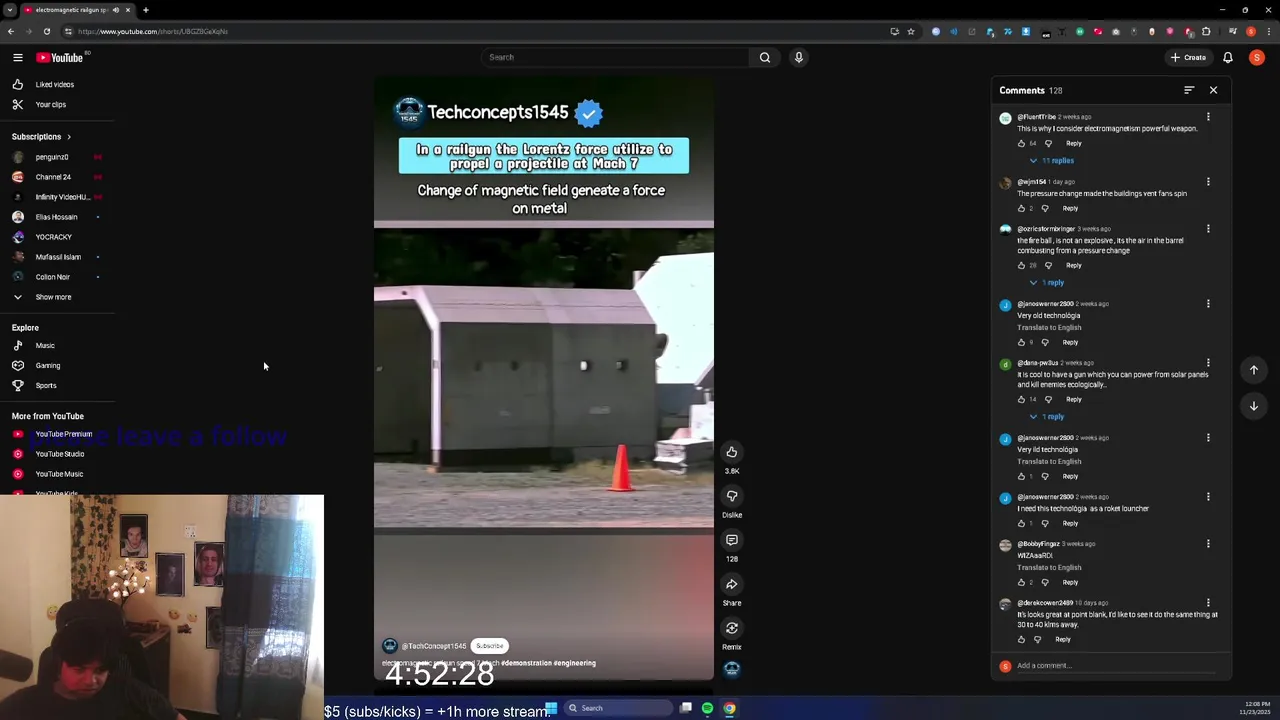Open Chrome from the taskbar
Screen dimensions: 1280x720
pyautogui.click(x=729, y=708)
